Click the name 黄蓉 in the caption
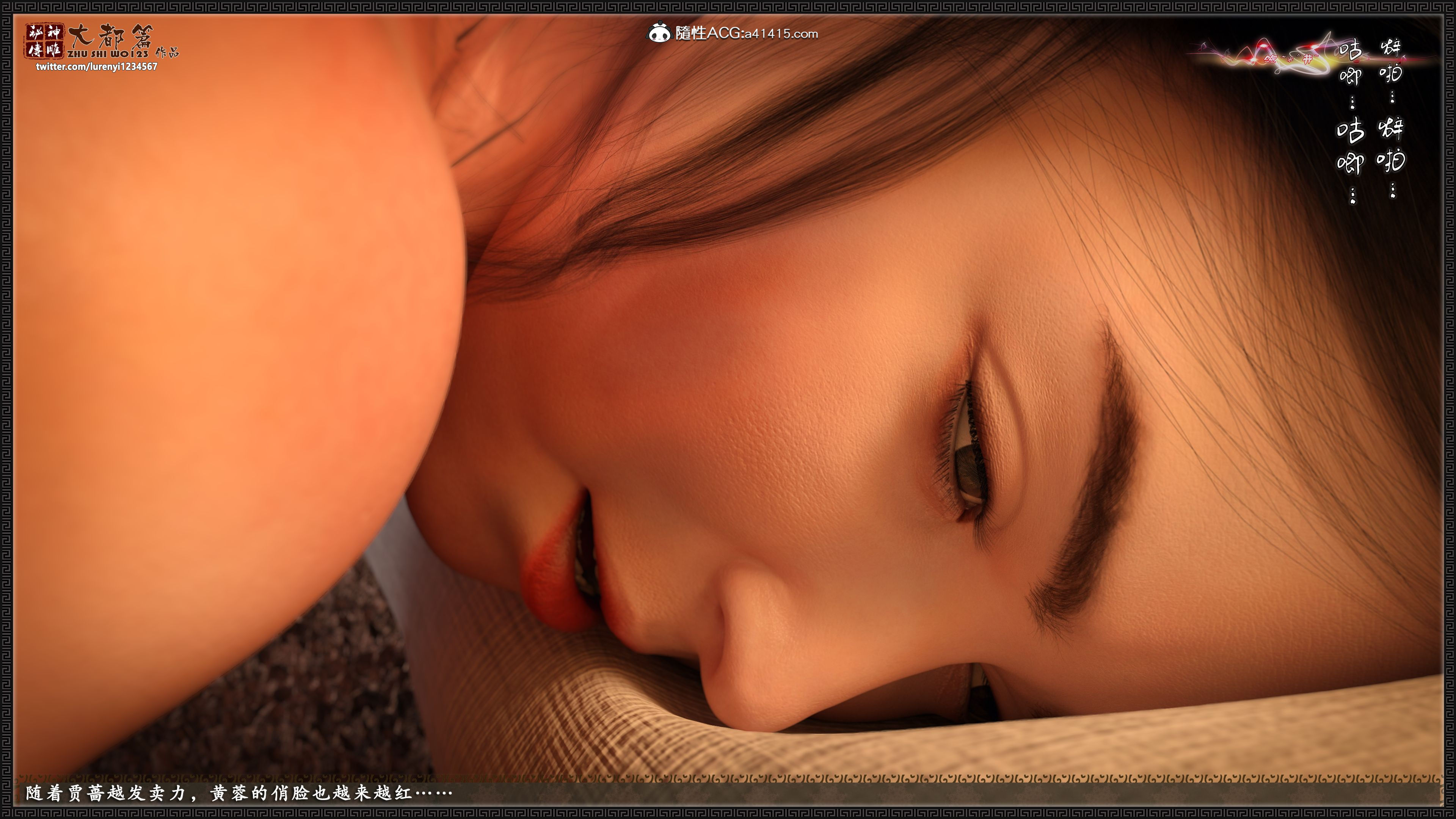The width and height of the screenshot is (1456, 819). tap(229, 794)
